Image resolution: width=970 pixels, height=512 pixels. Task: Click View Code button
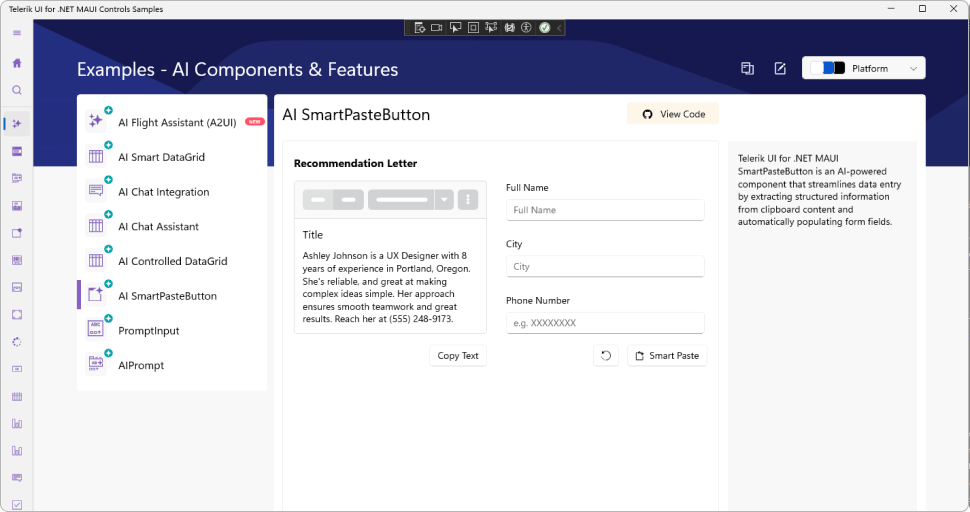click(x=673, y=114)
